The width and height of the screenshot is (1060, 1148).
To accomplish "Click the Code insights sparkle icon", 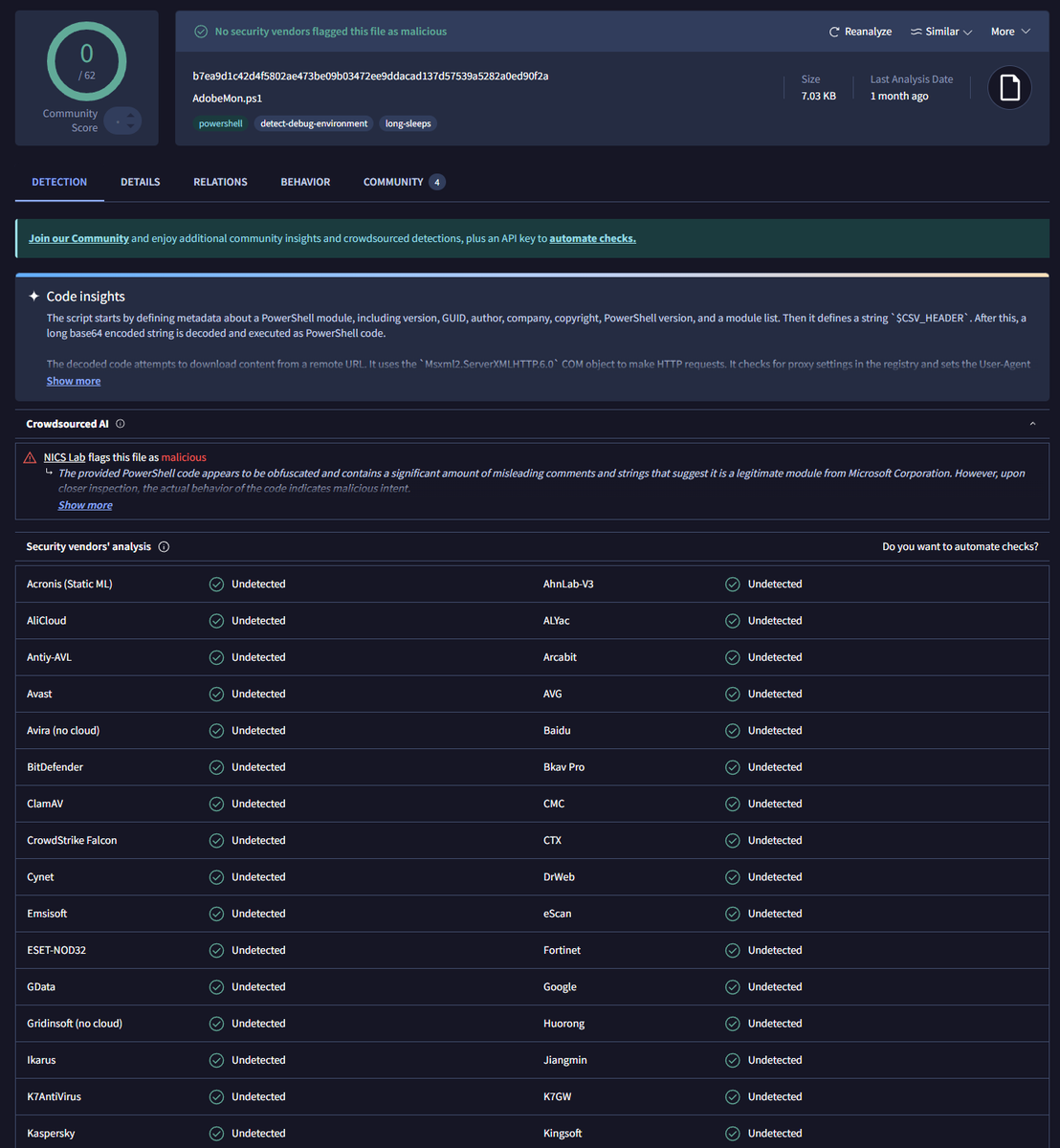I will [34, 297].
